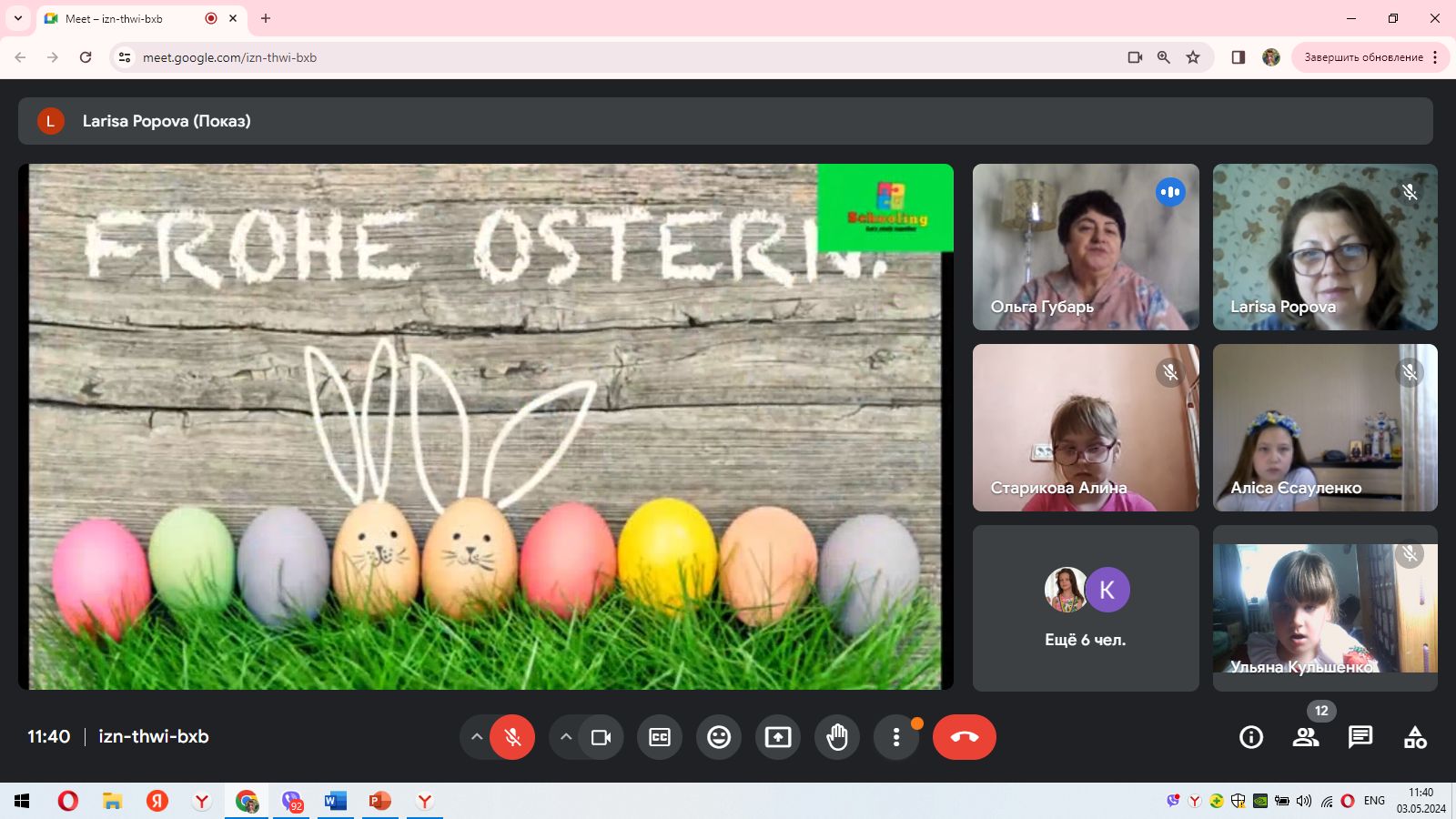Open meeting details info panel
Viewport: 1456px width, 819px height.
coord(1251,737)
